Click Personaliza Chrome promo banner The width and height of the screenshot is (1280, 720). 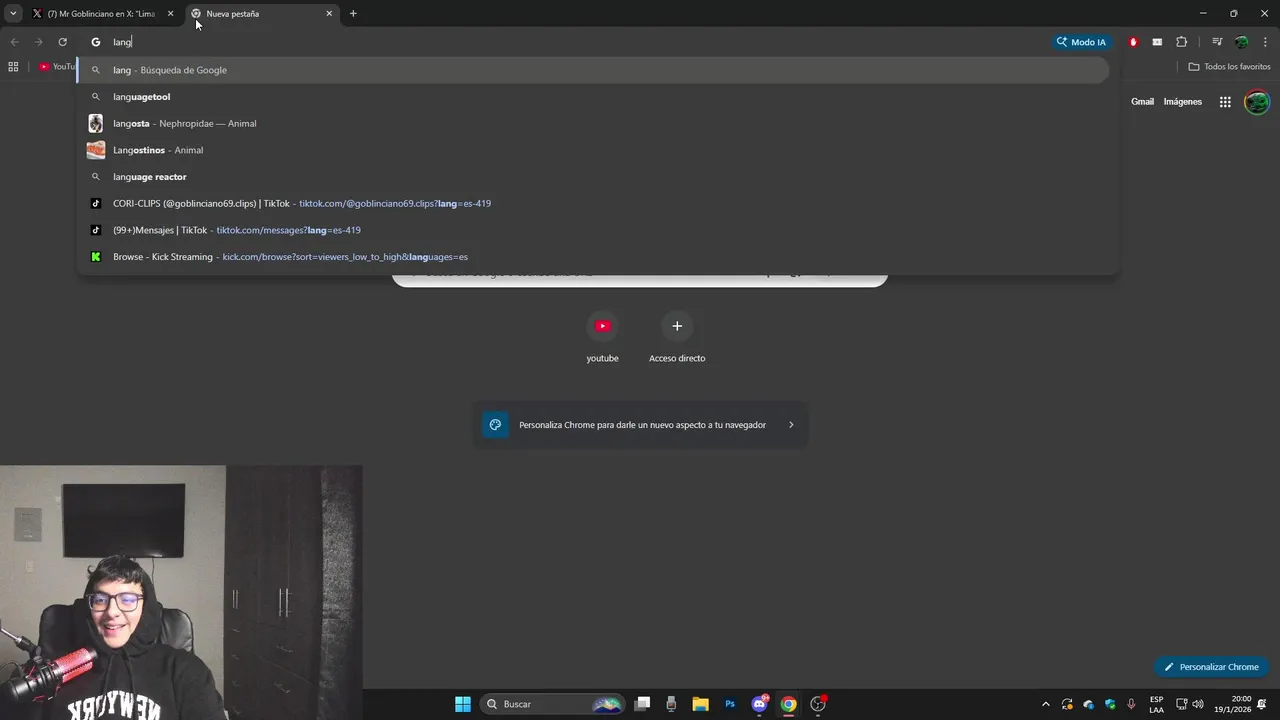(x=640, y=425)
